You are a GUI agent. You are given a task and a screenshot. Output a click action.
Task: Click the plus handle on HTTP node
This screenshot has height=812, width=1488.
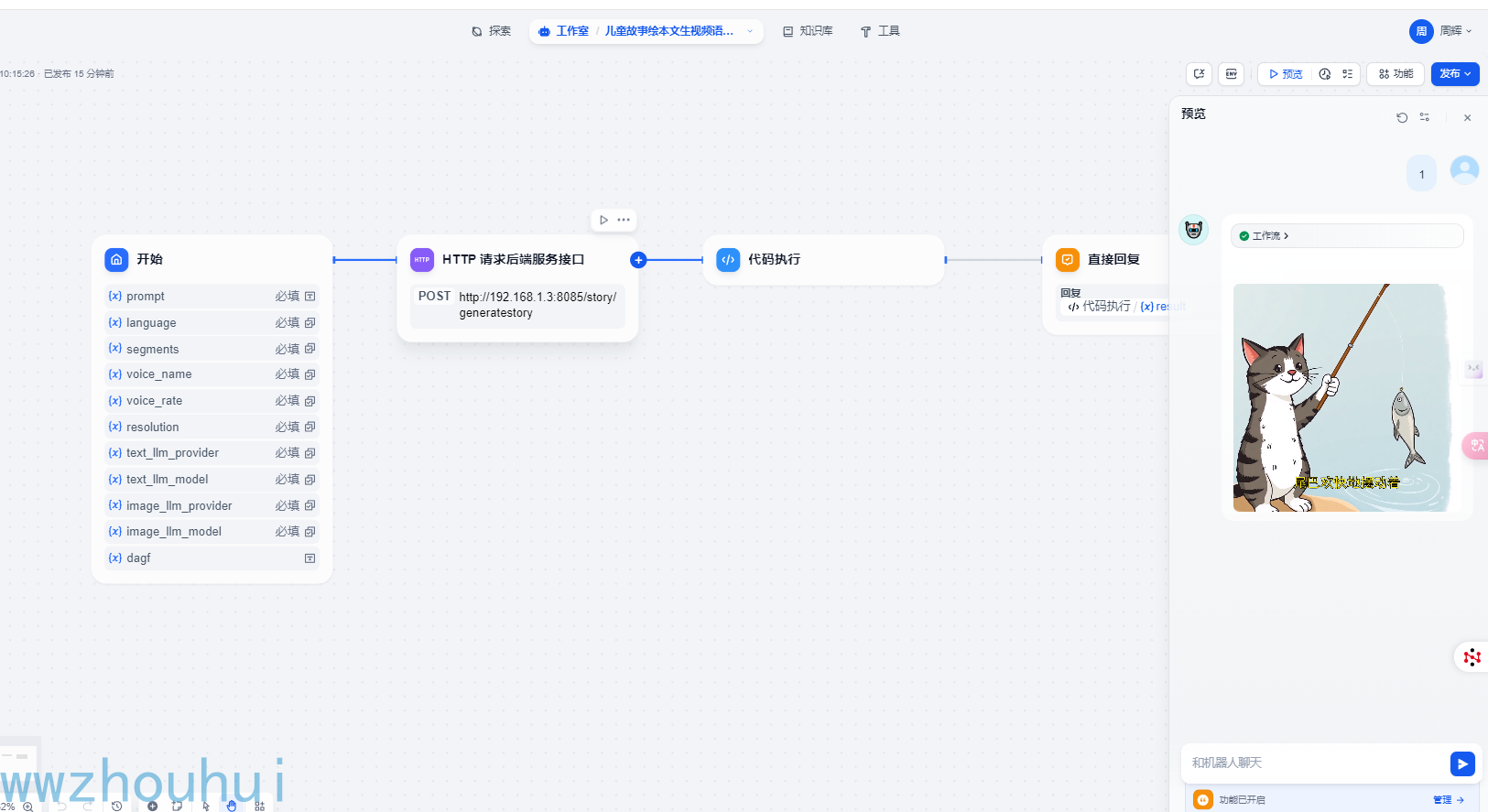pos(638,260)
